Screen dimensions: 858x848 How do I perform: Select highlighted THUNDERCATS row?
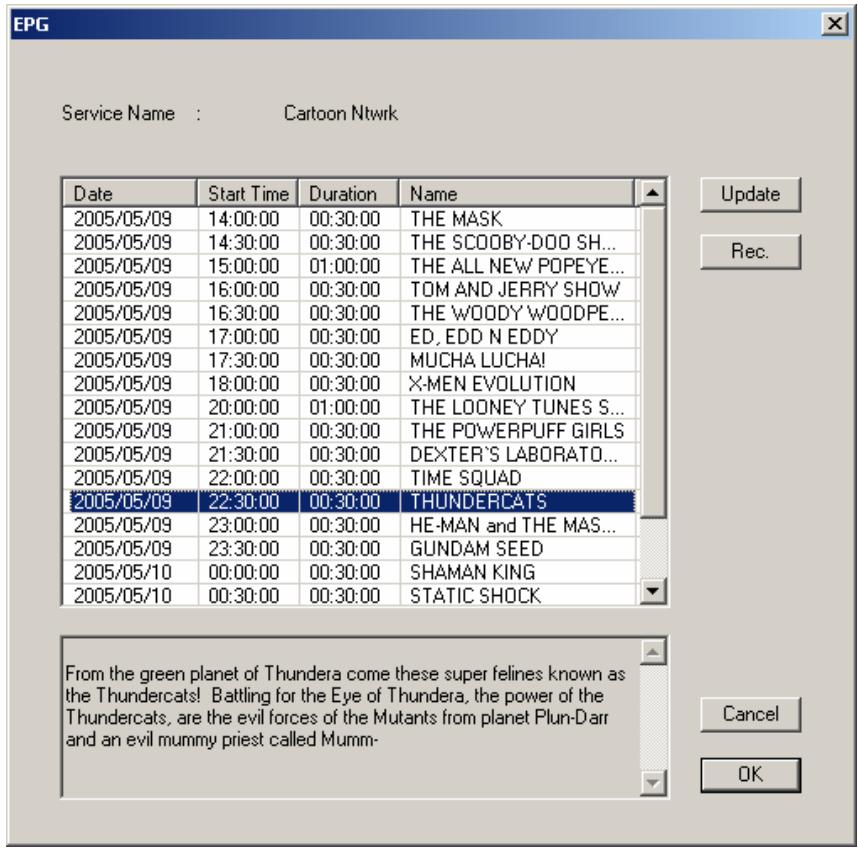350,501
